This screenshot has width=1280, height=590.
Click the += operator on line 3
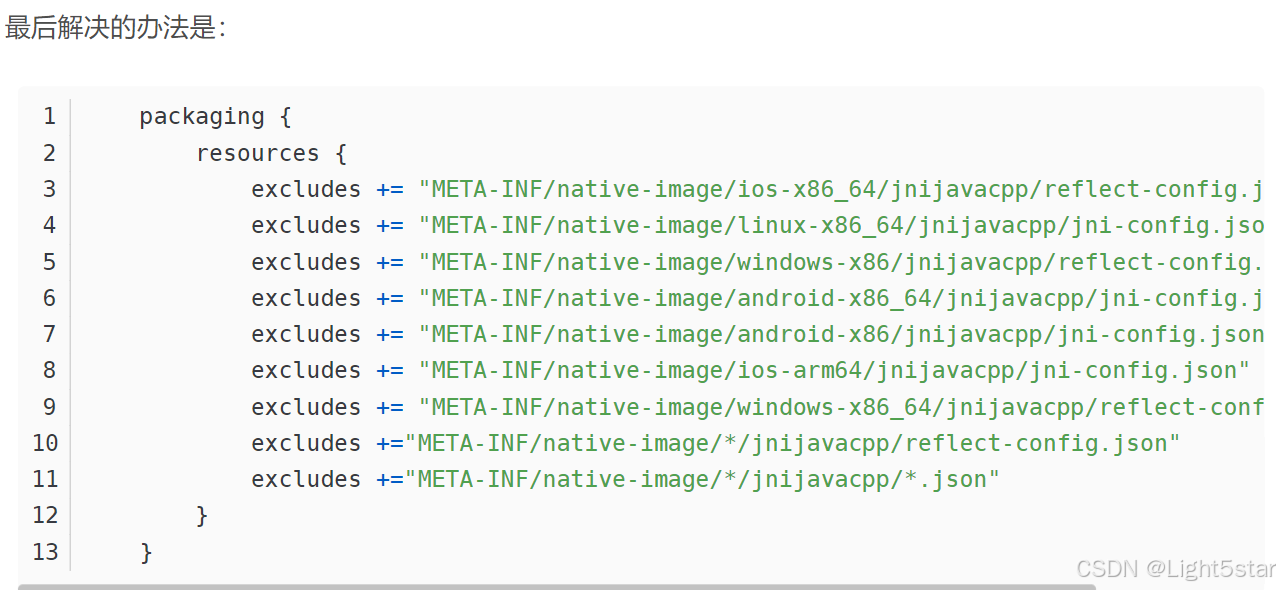pos(390,189)
